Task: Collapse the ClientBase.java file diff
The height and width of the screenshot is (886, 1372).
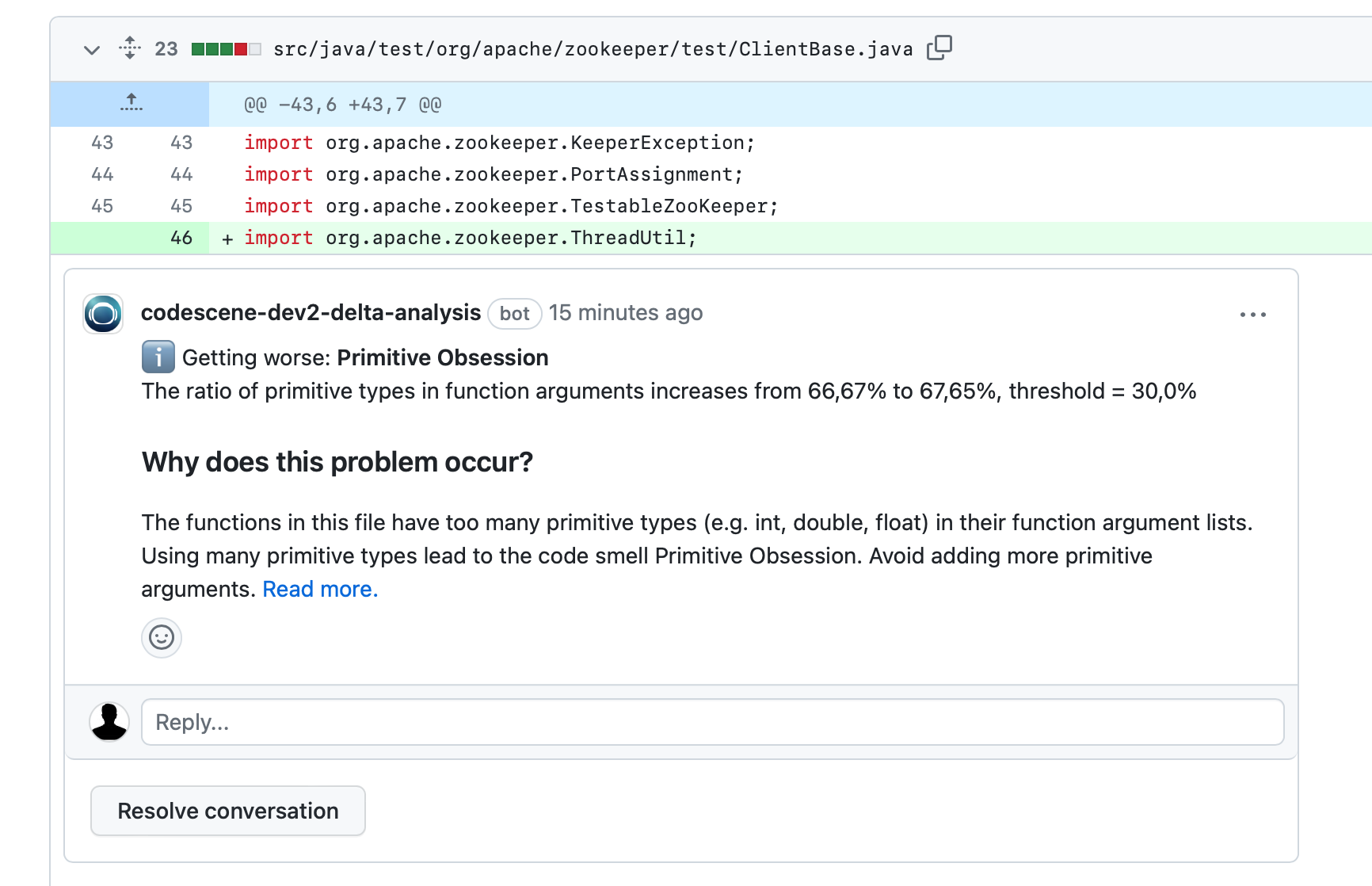Action: [92, 50]
